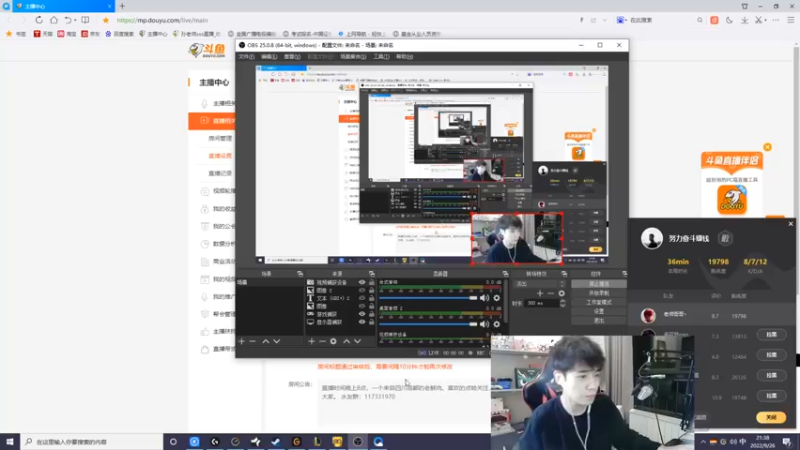
Task: Toggle visibility of 游戏捕获 source
Action: tap(362, 314)
